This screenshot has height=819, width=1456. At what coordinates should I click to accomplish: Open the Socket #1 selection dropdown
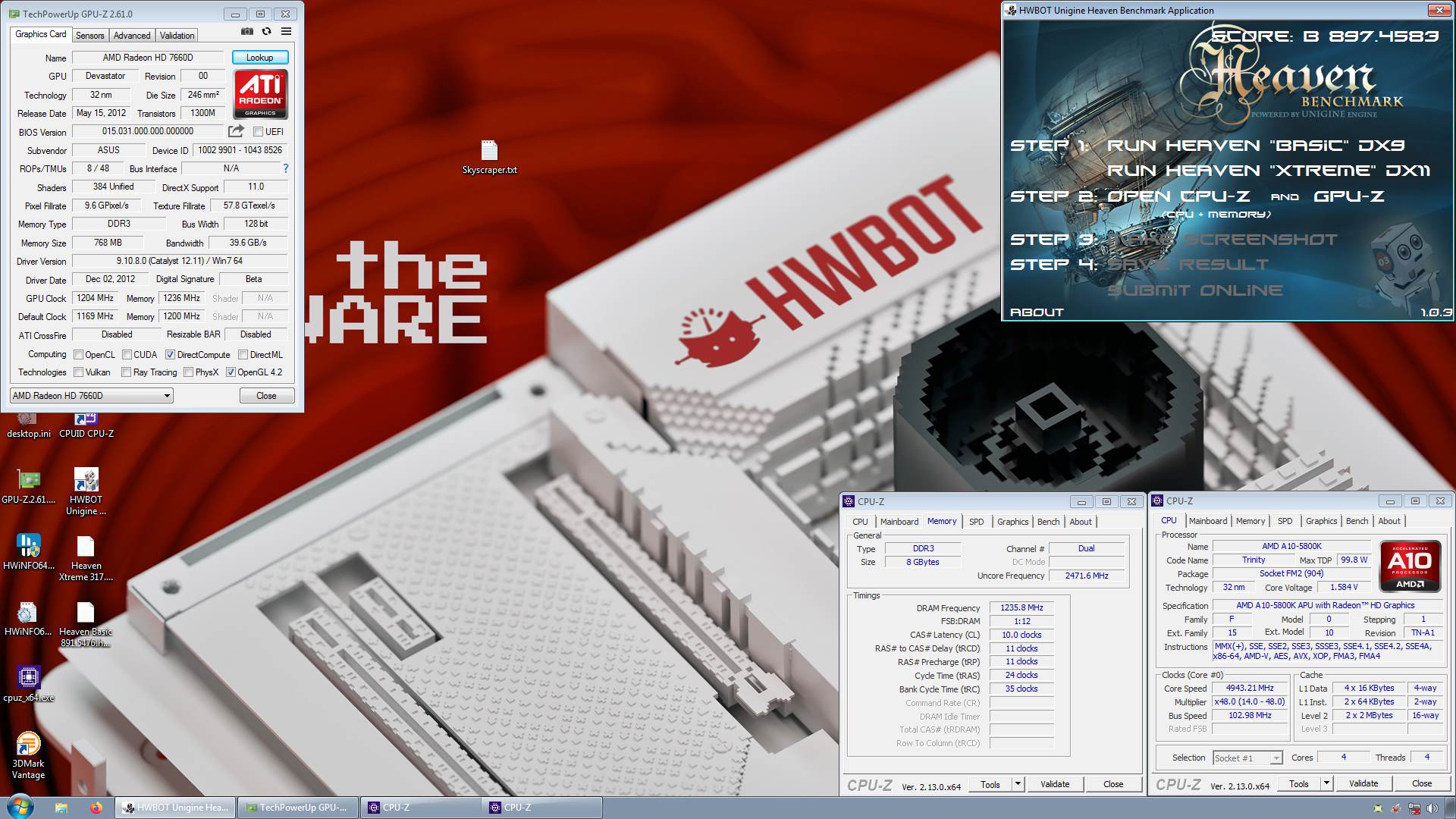tap(1247, 758)
